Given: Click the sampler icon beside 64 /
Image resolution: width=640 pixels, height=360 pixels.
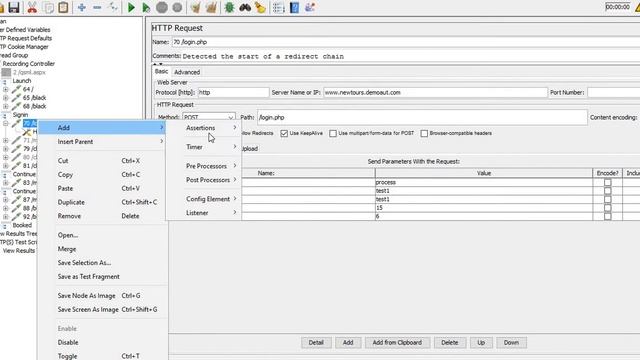Looking at the screenshot, I should [x=16, y=89].
